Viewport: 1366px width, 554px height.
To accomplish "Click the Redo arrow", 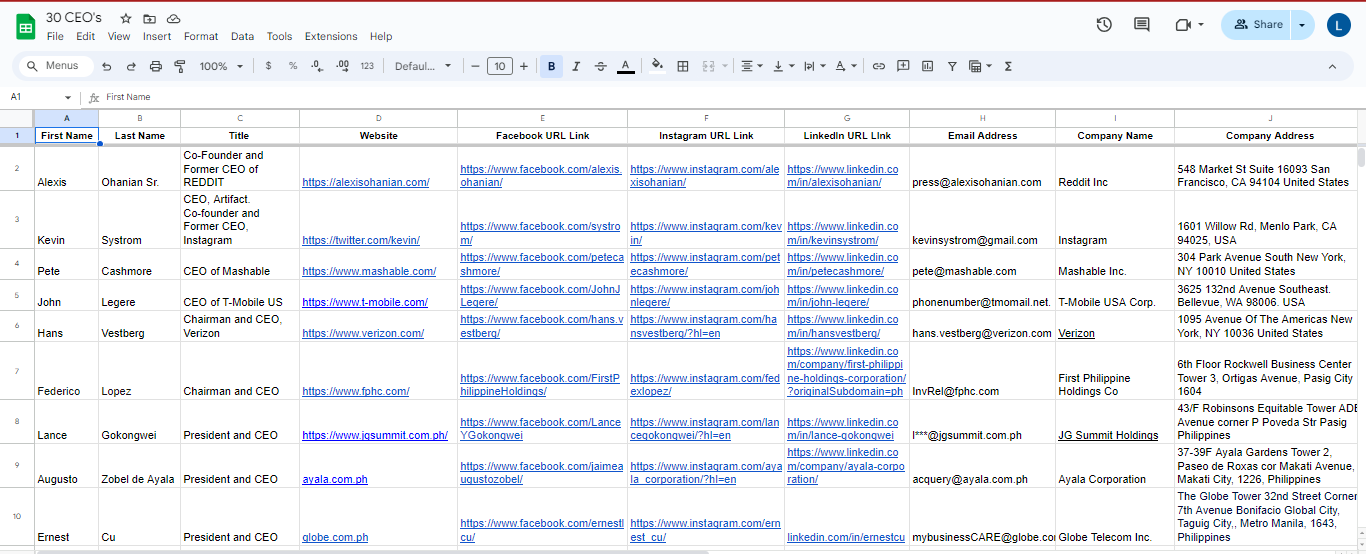I will [131, 66].
